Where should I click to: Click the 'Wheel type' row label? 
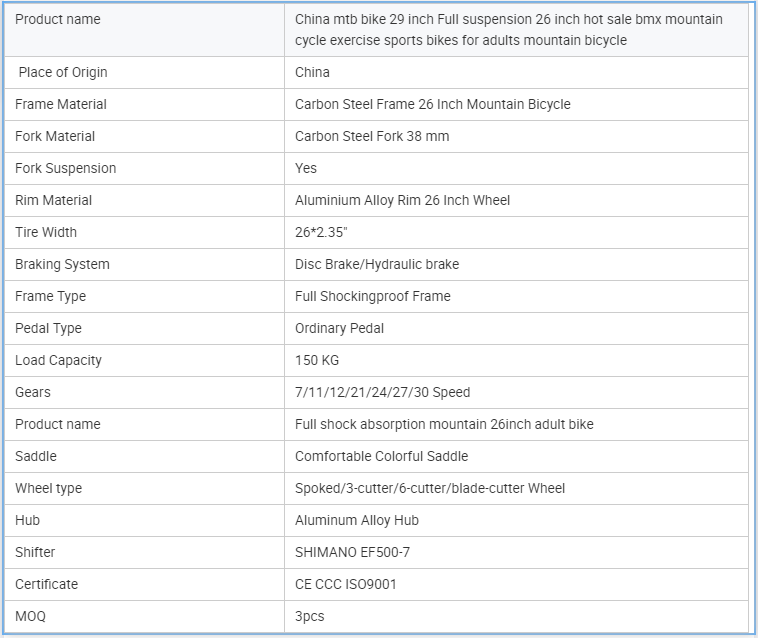coord(48,488)
